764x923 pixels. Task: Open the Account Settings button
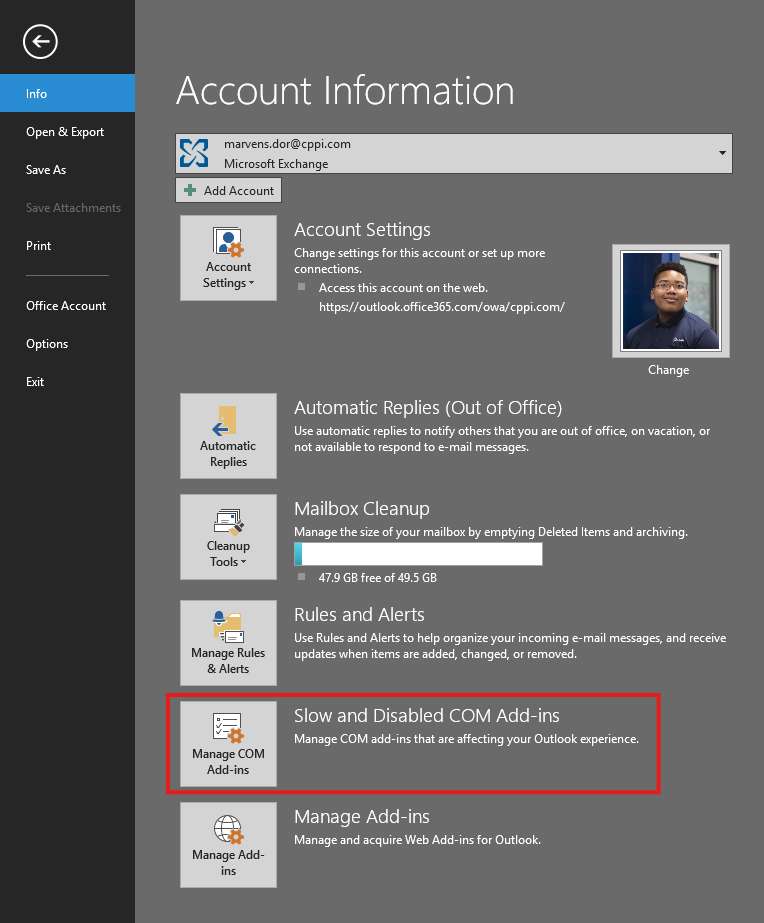click(x=228, y=258)
